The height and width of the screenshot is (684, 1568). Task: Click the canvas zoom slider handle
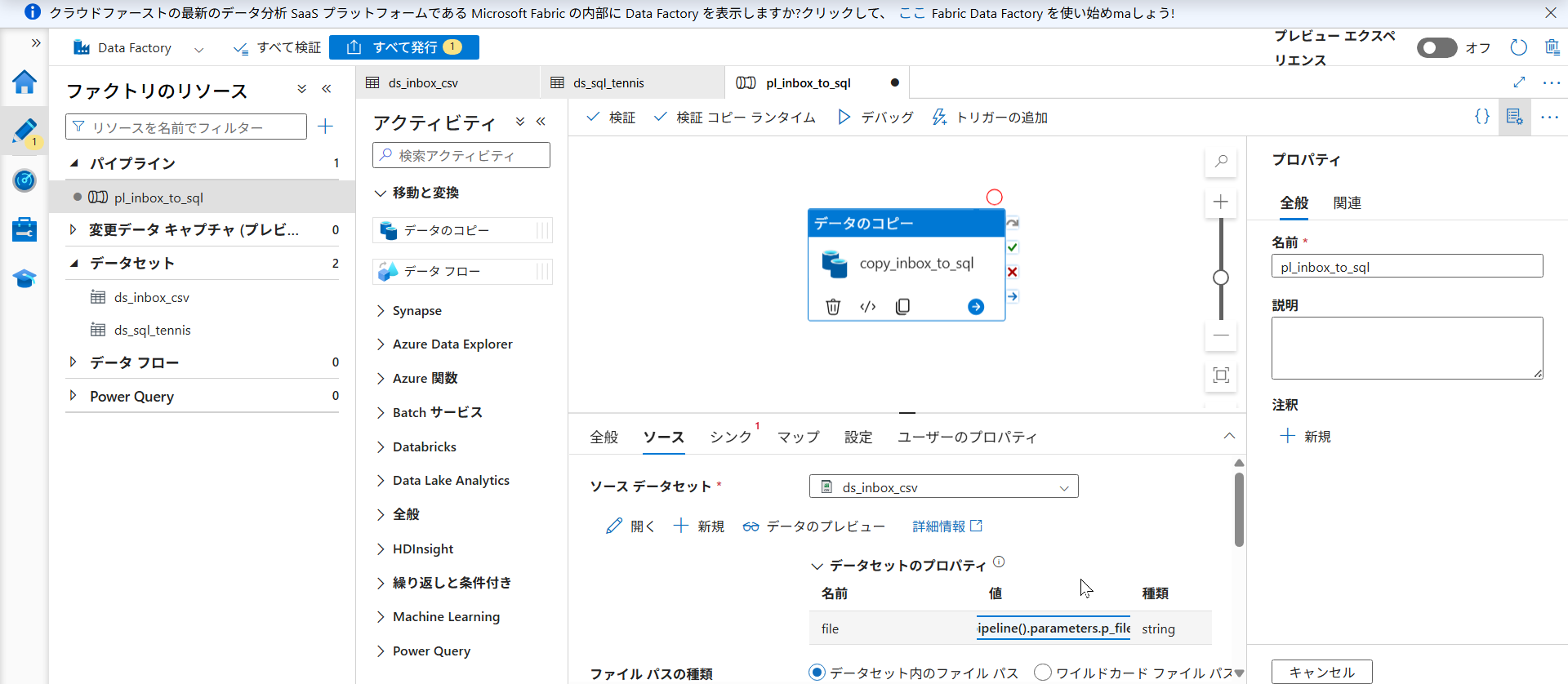1221,278
